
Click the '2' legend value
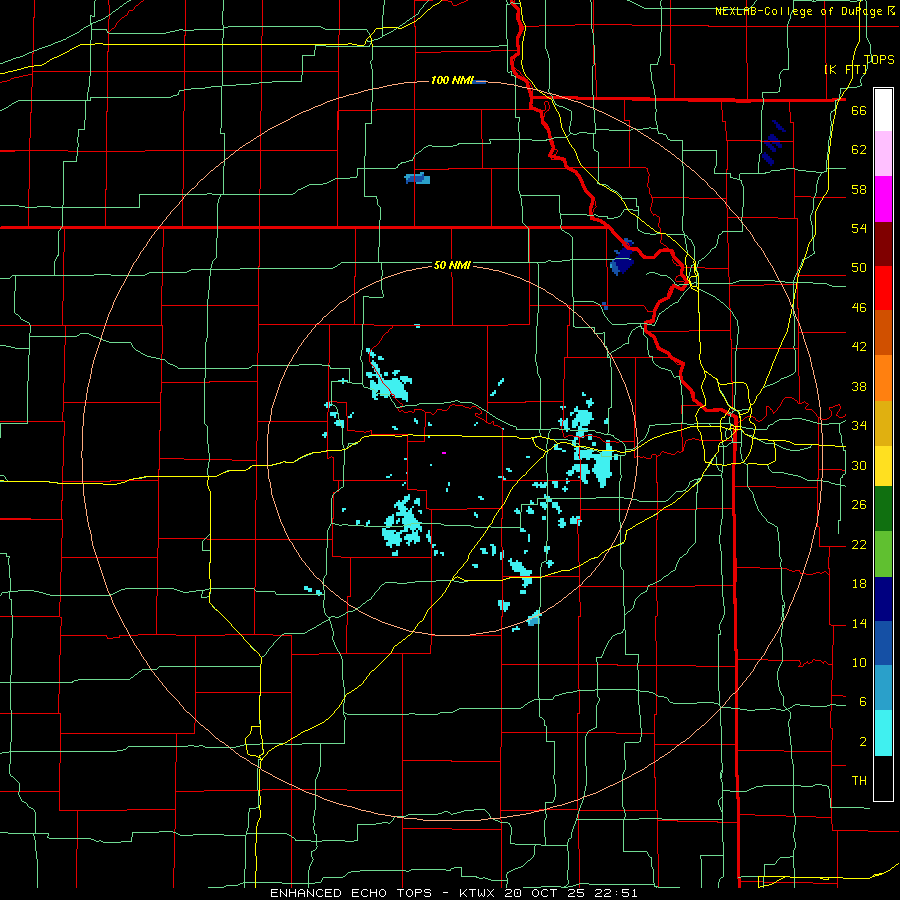point(862,742)
